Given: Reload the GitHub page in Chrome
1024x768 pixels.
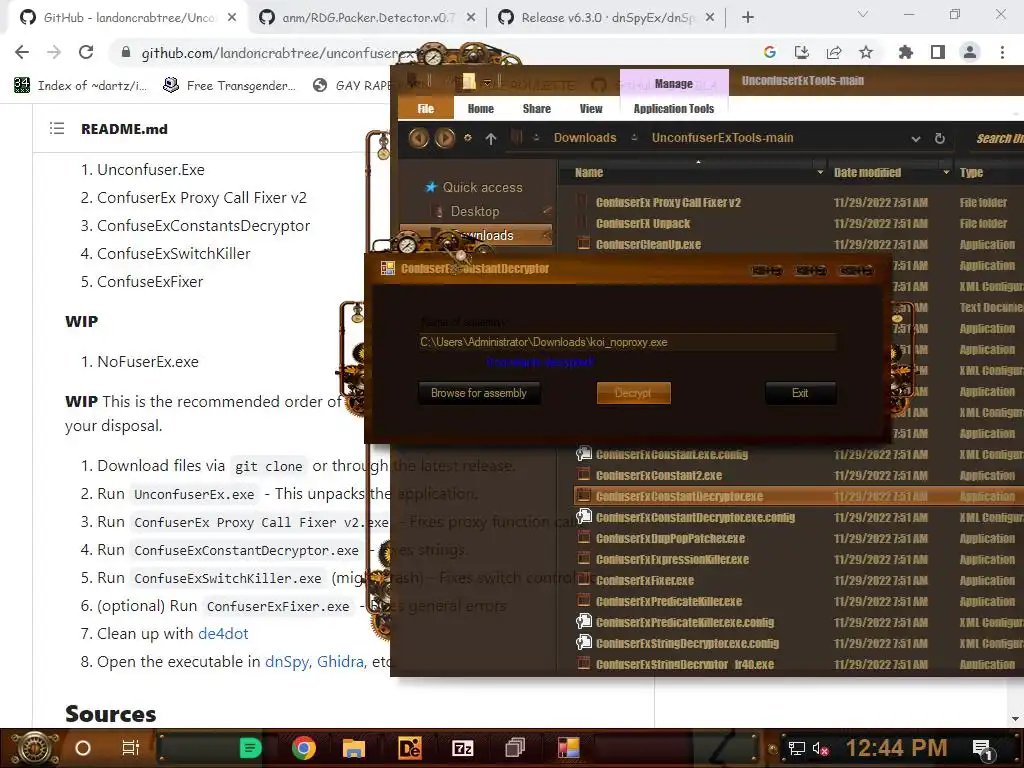Looking at the screenshot, I should click(x=86, y=52).
